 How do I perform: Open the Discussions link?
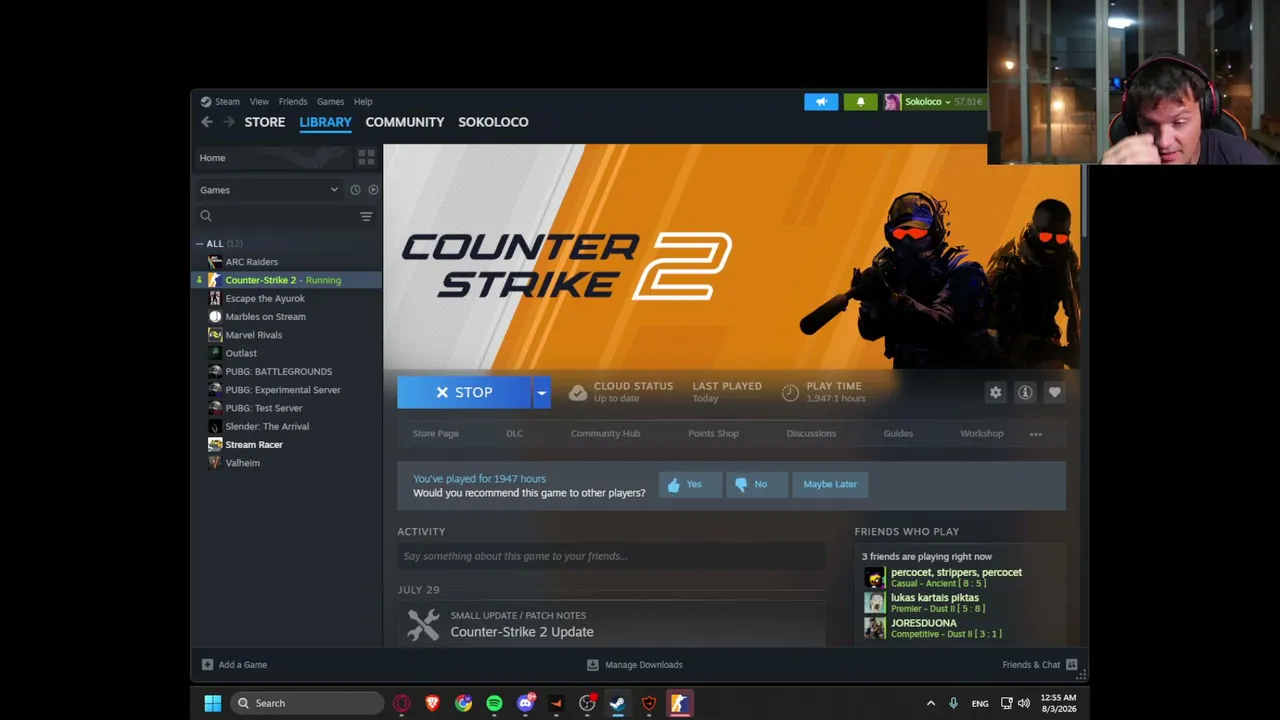point(811,434)
